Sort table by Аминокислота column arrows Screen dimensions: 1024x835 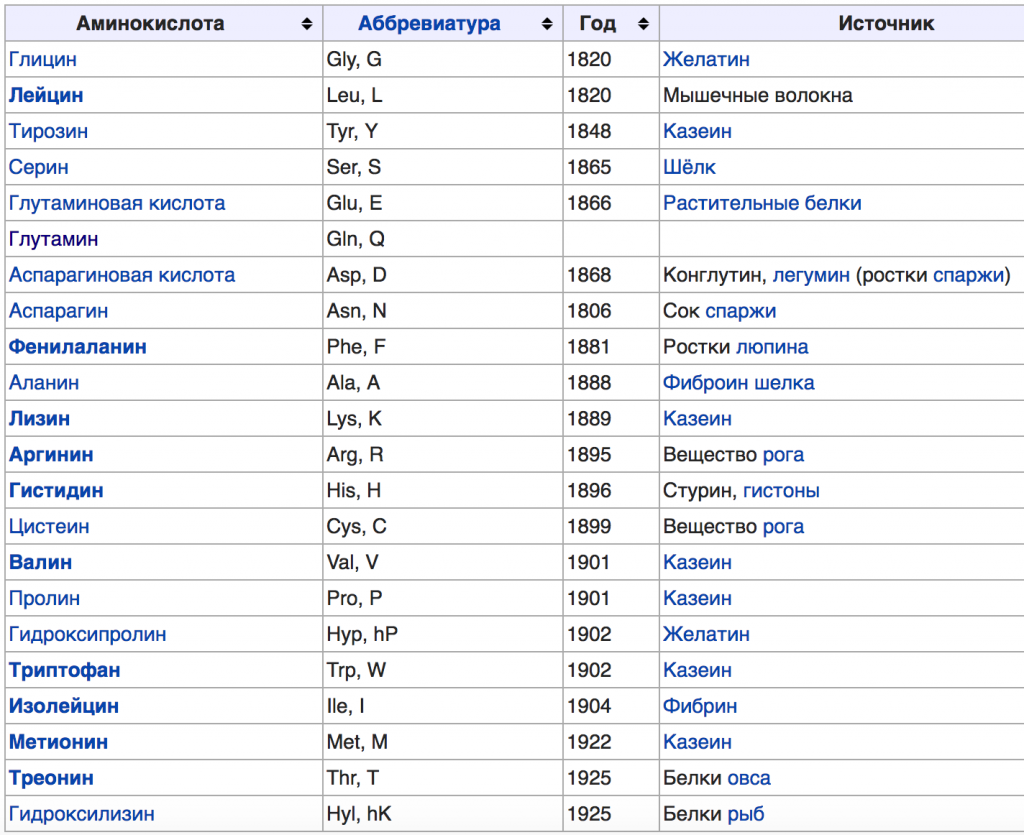tap(307, 24)
